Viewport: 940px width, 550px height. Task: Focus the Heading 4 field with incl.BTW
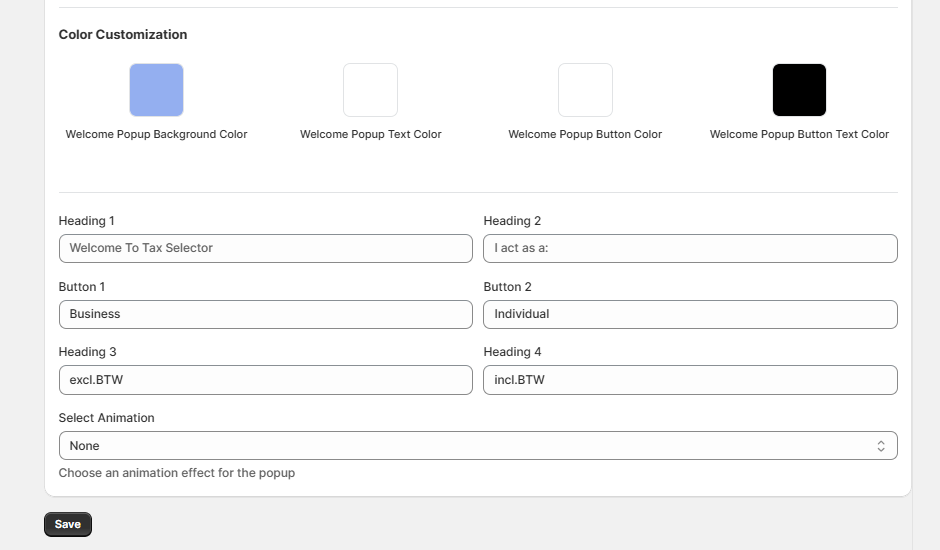click(x=690, y=380)
